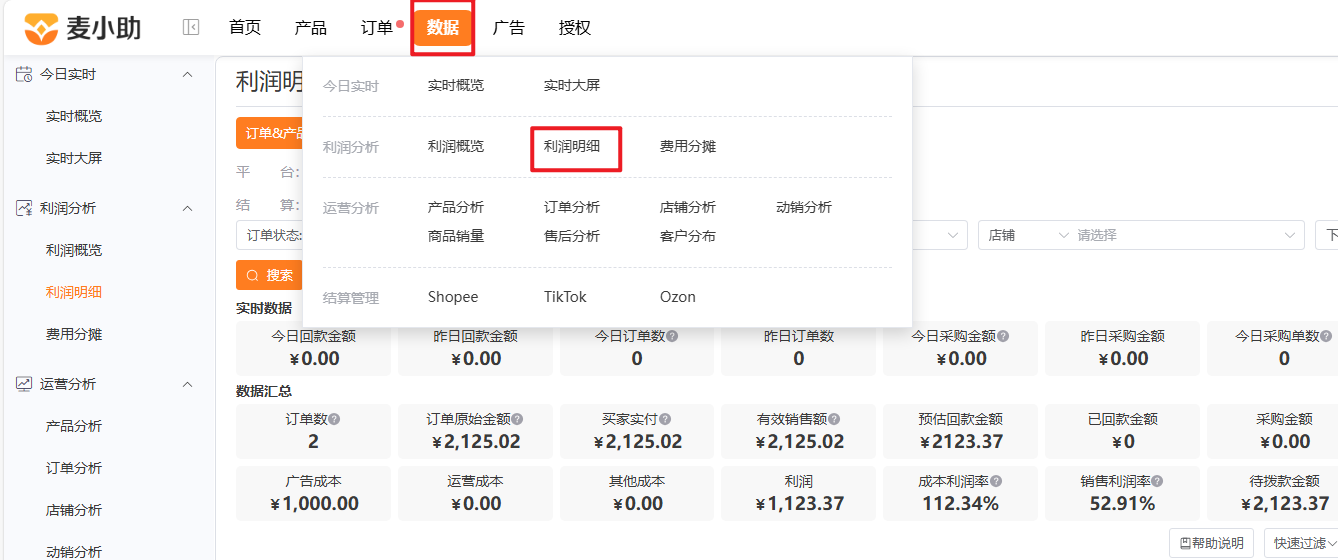Switch to the 订单&产品 tab
This screenshot has height=560, width=1338.
pos(269,134)
